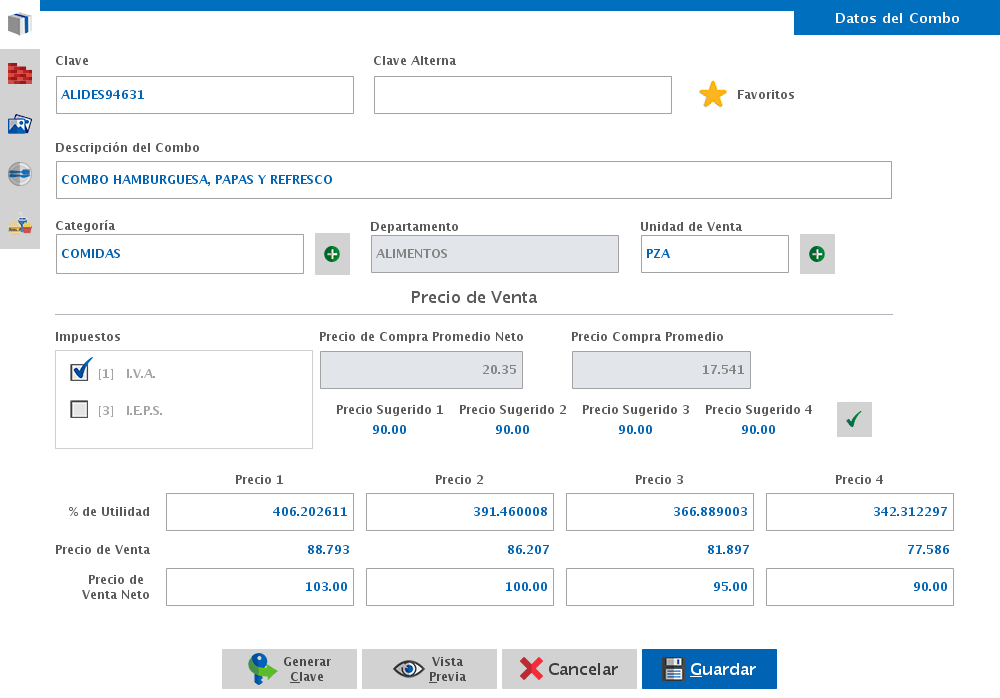Viewport: 1000px width, 698px height.
Task: Click the blue box icon in sidebar
Action: coord(20,23)
